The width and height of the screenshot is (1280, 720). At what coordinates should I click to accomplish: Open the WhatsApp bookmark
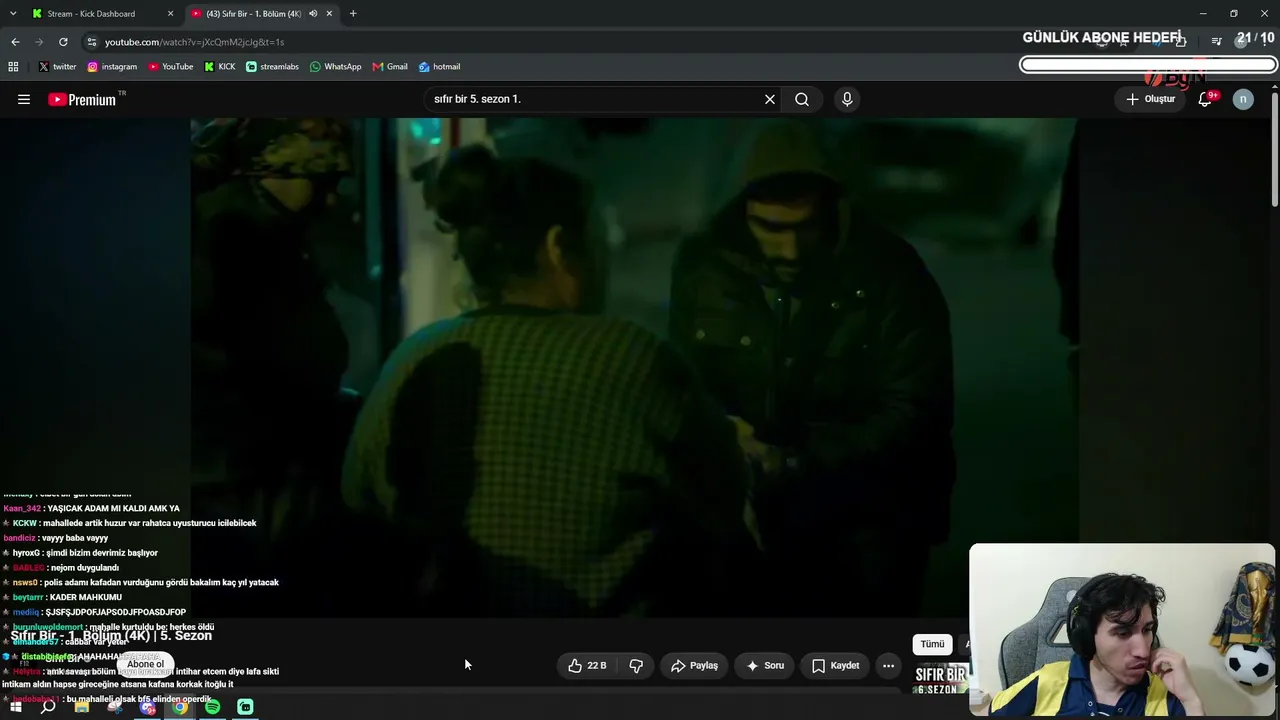pyautogui.click(x=336, y=67)
